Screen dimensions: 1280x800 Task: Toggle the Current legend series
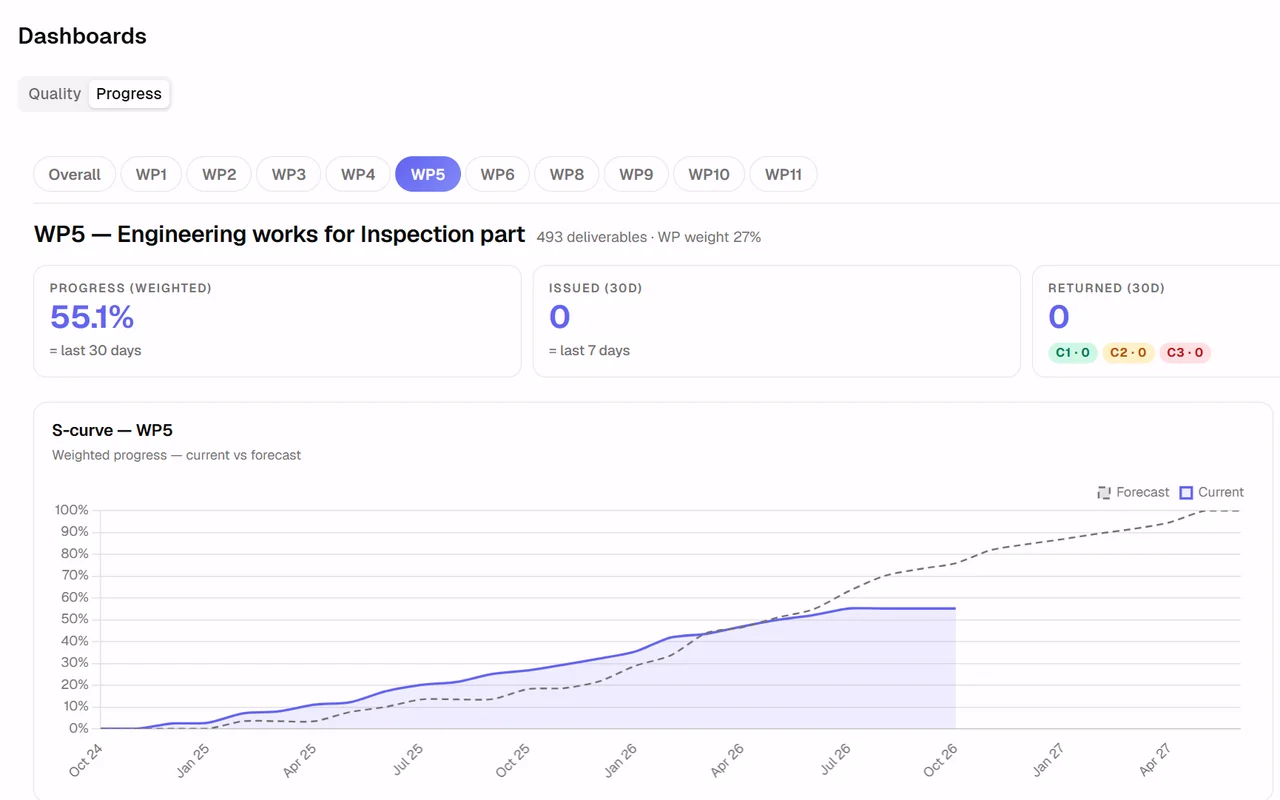1212,492
